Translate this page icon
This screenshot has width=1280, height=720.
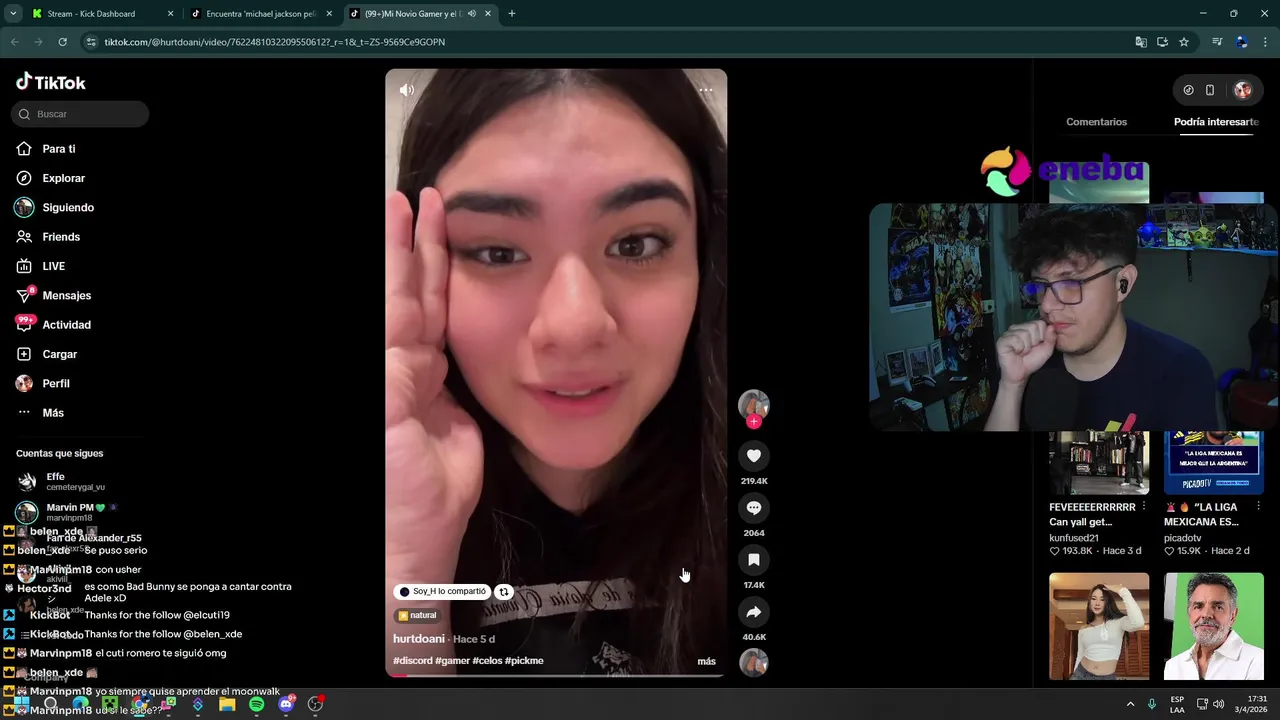click(x=1141, y=42)
